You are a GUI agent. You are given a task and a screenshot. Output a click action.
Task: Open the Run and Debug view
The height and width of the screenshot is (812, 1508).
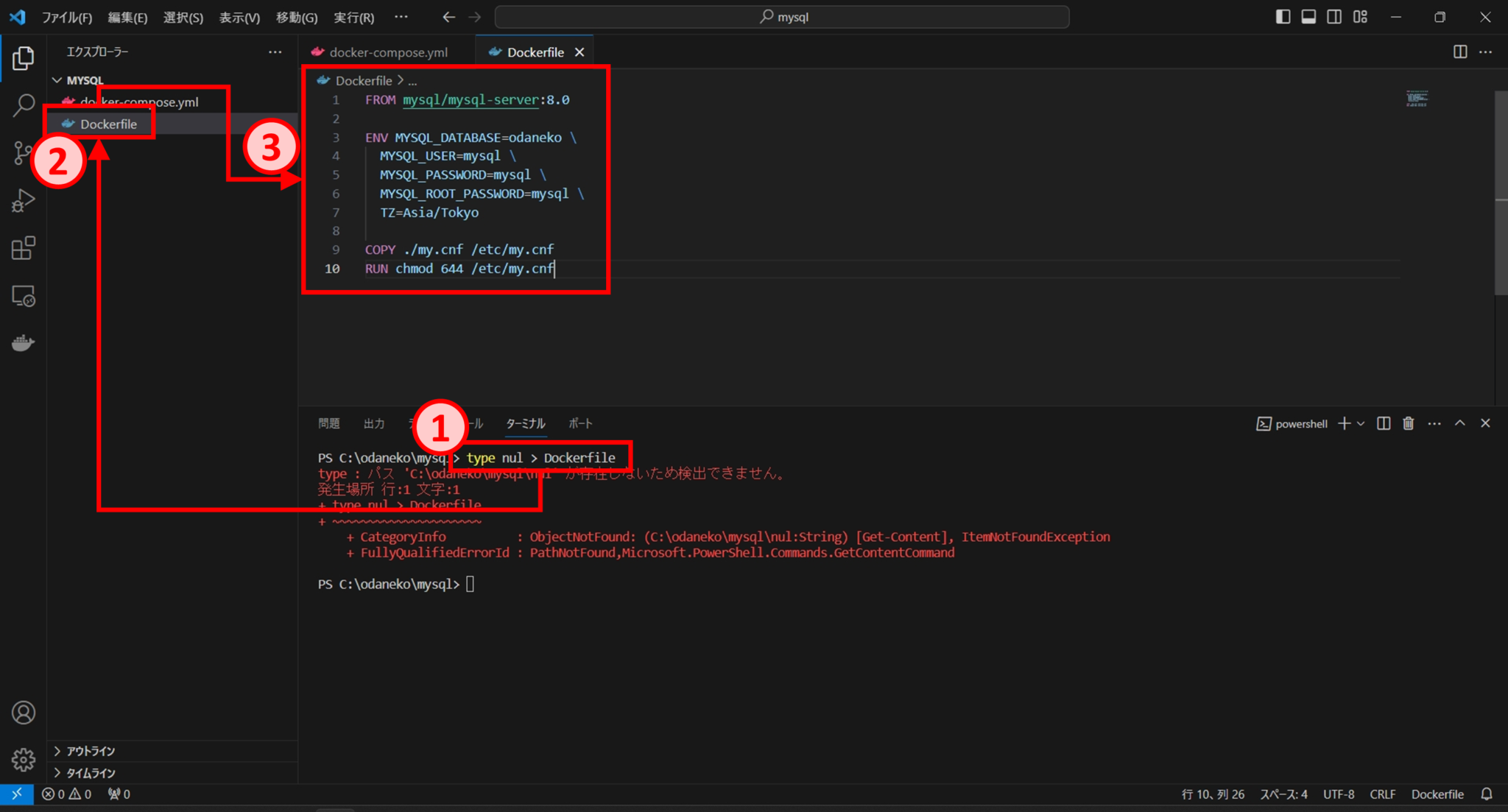(23, 200)
